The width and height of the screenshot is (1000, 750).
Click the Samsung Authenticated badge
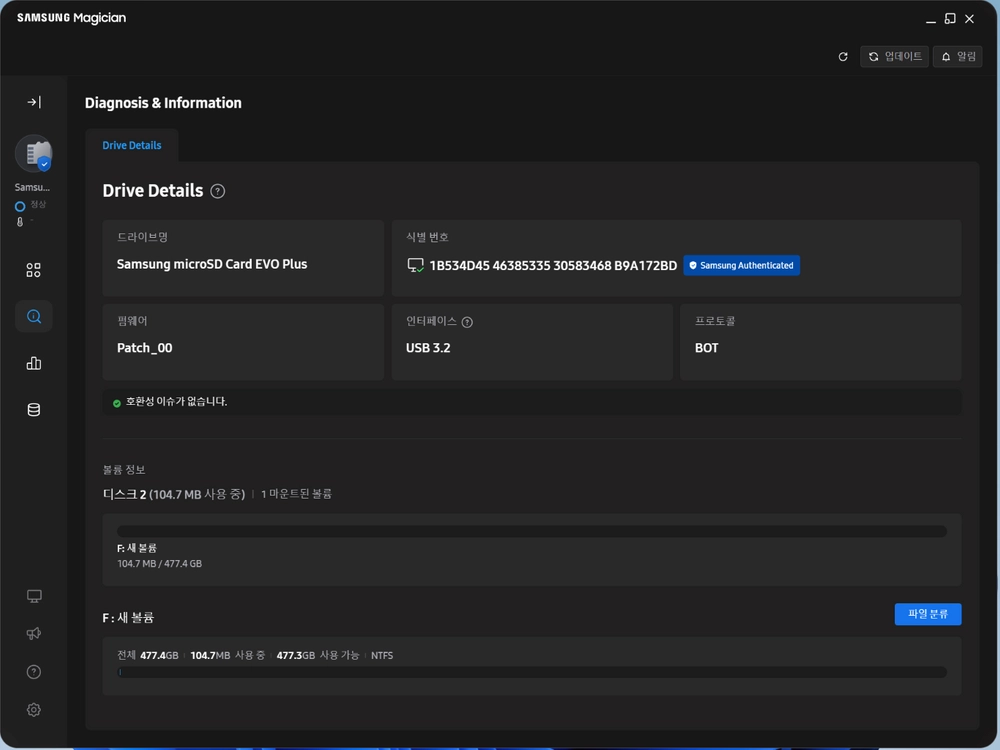coord(742,265)
